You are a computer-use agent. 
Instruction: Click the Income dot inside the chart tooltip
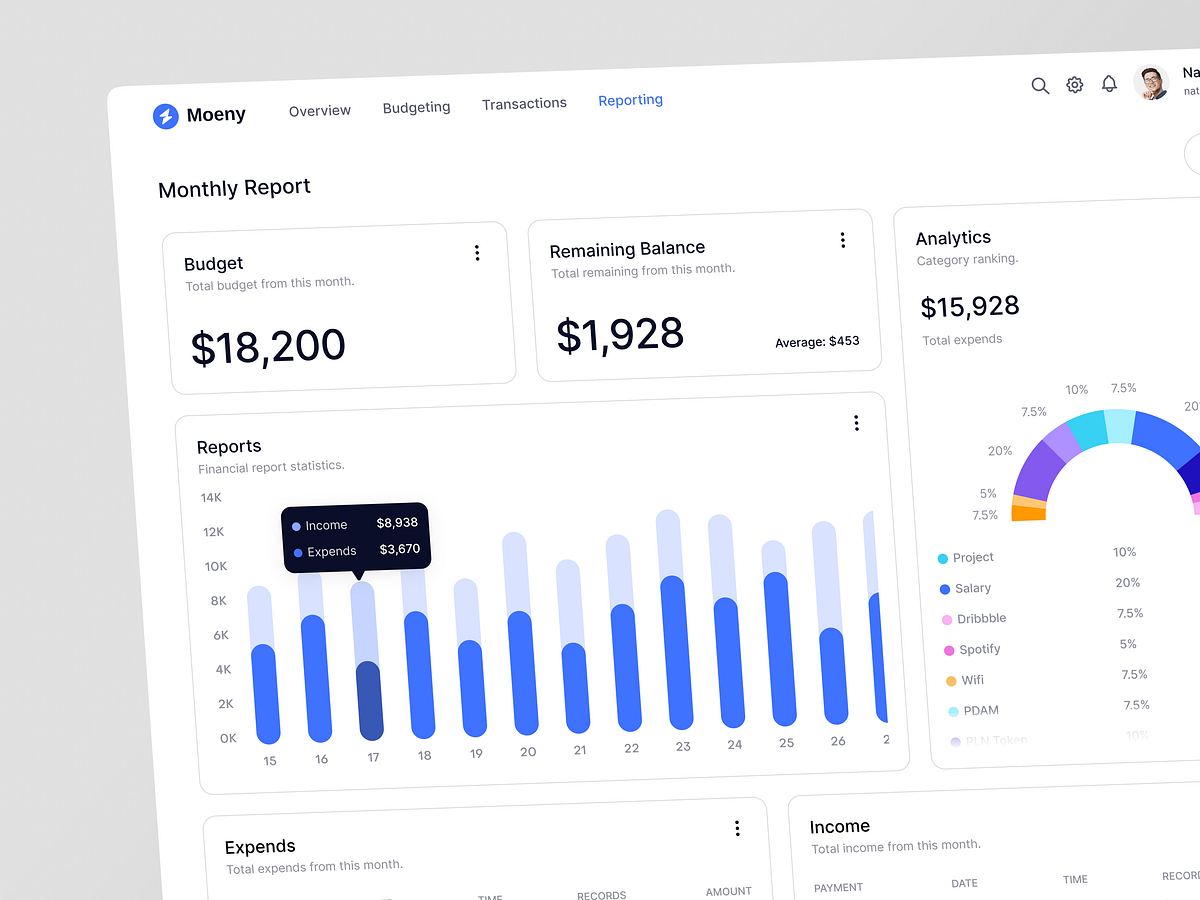coord(297,524)
